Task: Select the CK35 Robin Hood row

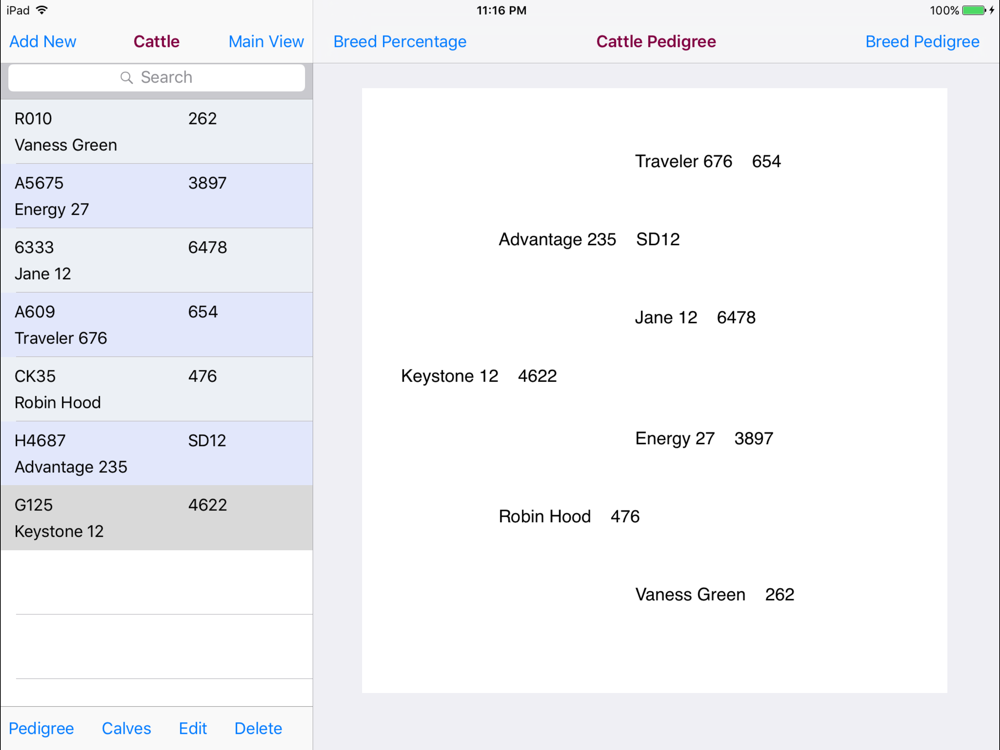Action: click(x=156, y=389)
